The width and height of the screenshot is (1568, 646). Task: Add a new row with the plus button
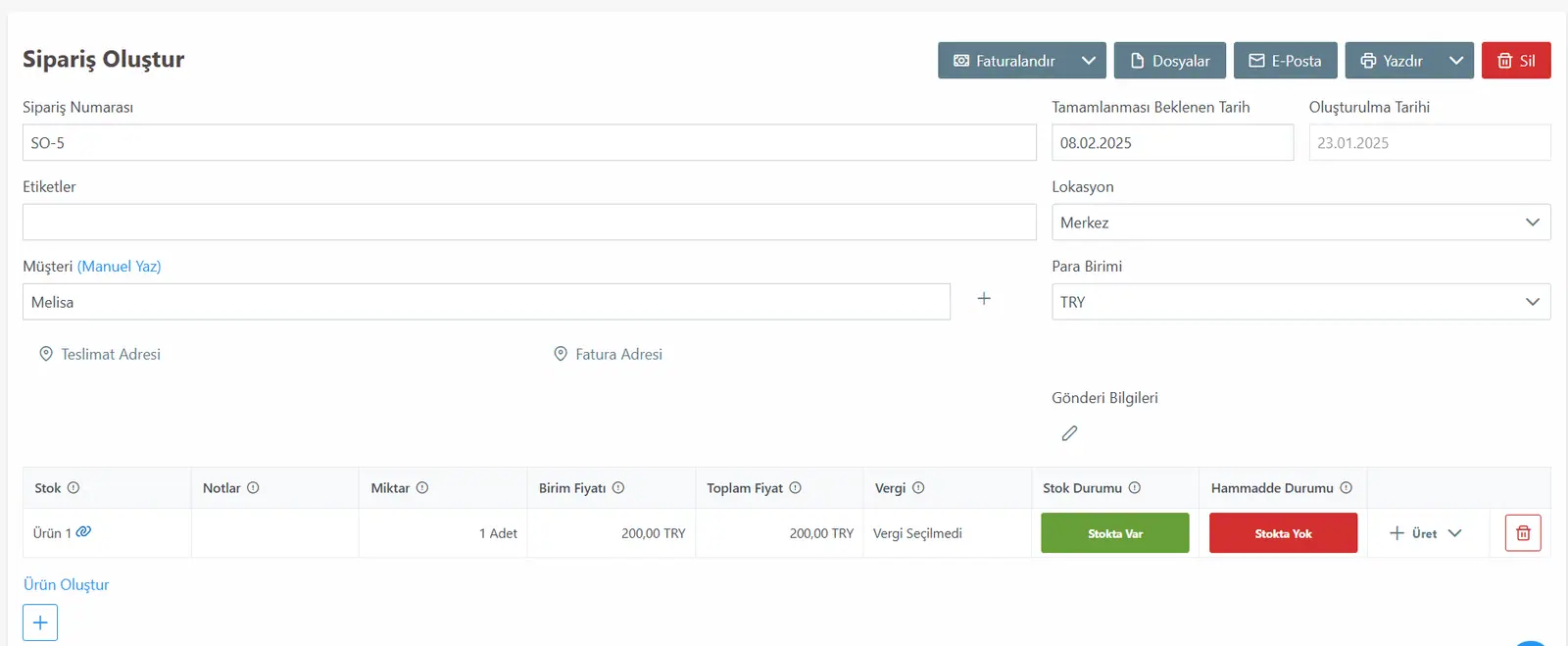click(x=40, y=622)
